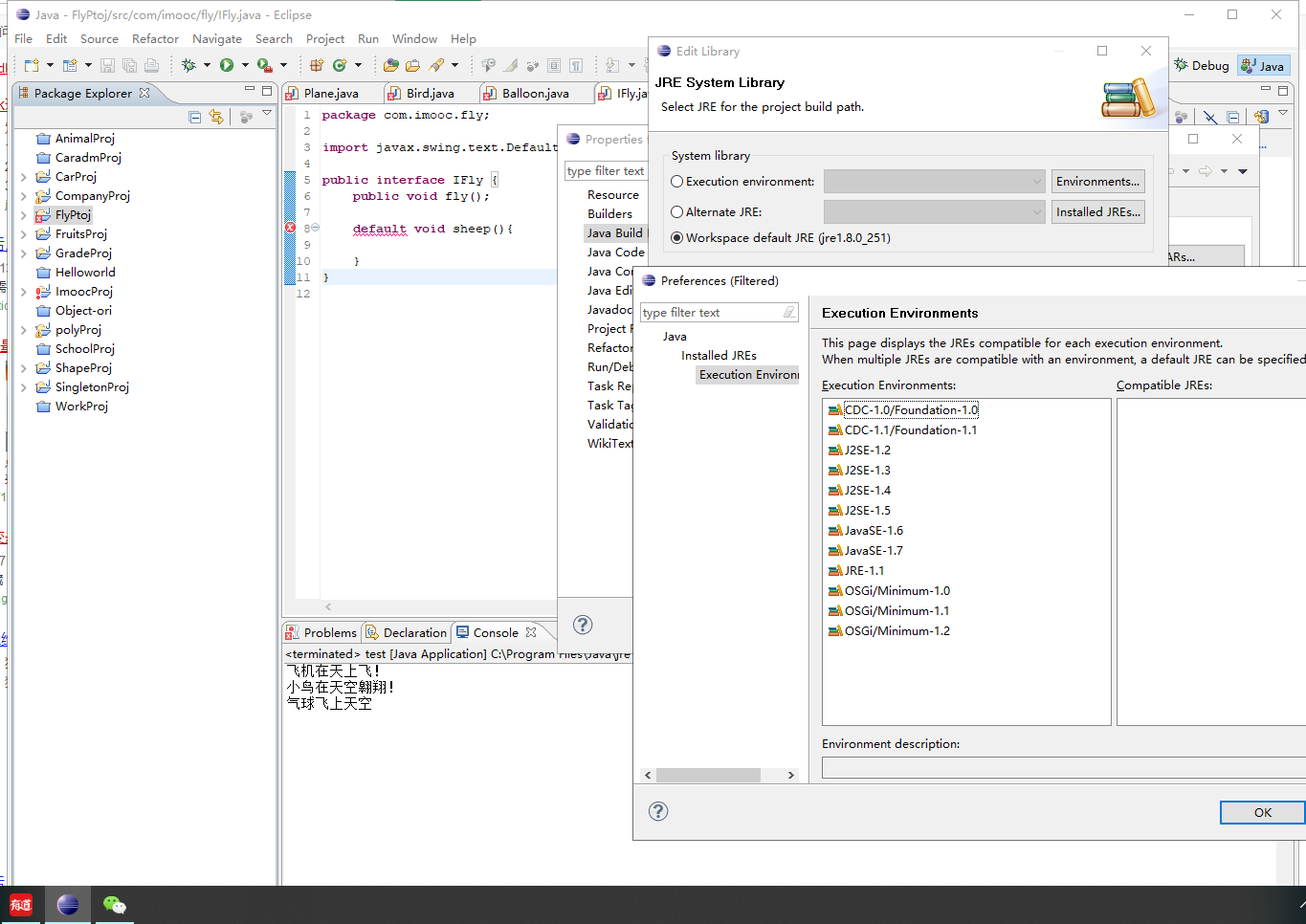Click the Help icon in Preferences dialog
The image size is (1306, 924).
coord(658,811)
